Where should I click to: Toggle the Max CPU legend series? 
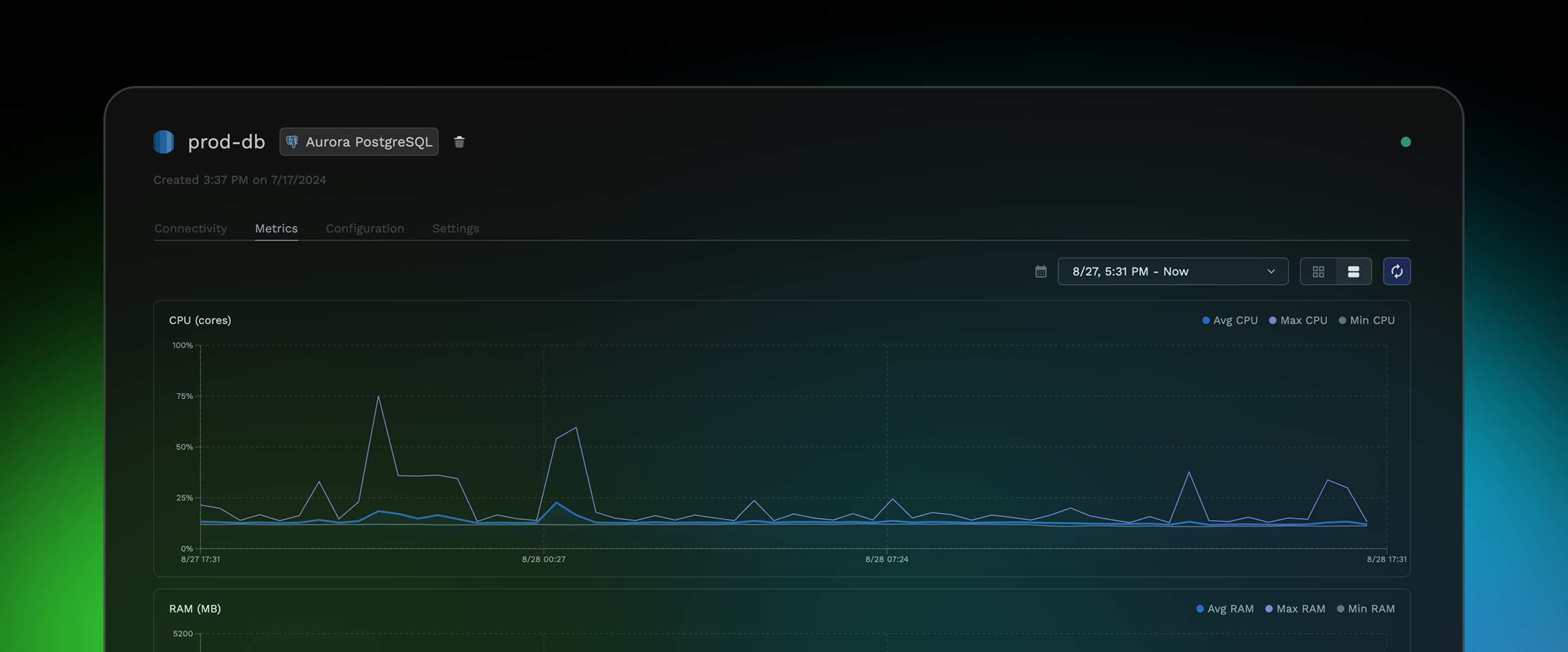tap(1298, 320)
